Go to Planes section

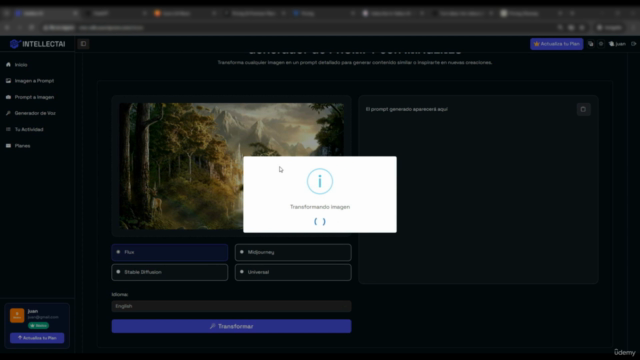tap(22, 146)
